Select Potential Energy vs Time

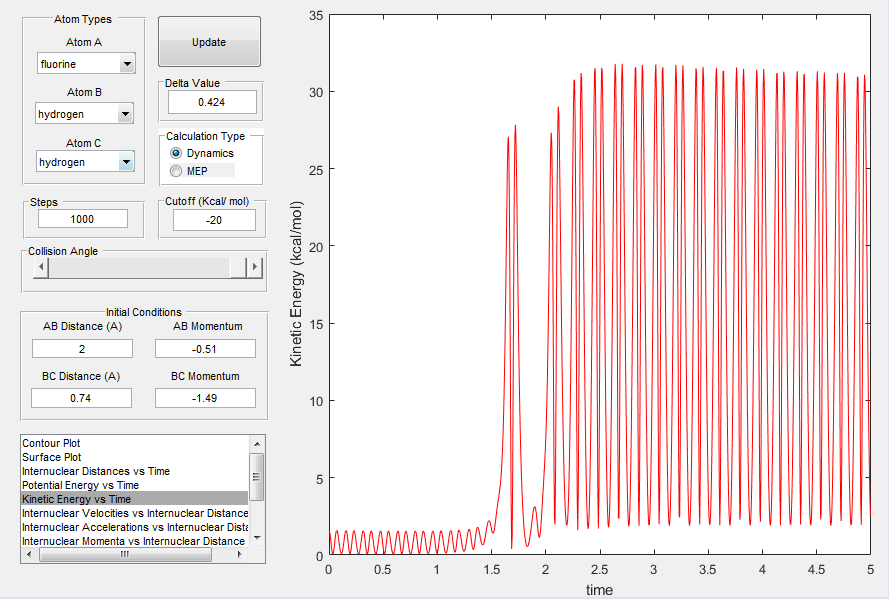pos(80,485)
